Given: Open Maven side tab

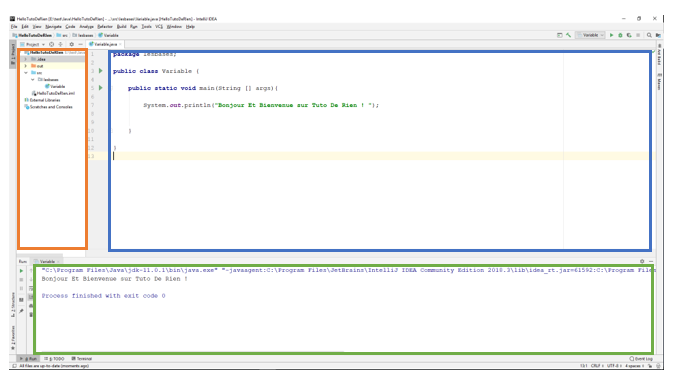Looking at the screenshot, I should (659, 82).
